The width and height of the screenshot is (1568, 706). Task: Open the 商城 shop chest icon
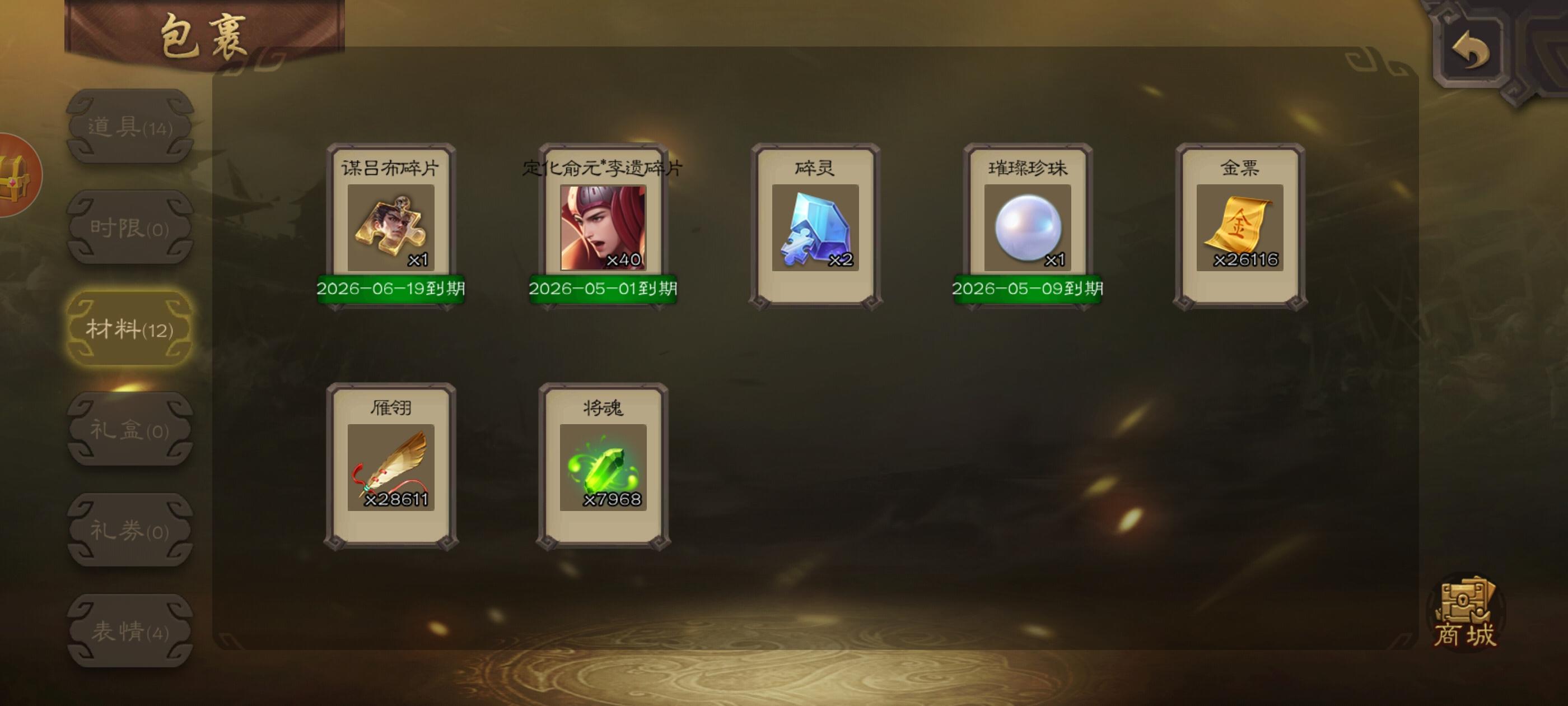1465,613
